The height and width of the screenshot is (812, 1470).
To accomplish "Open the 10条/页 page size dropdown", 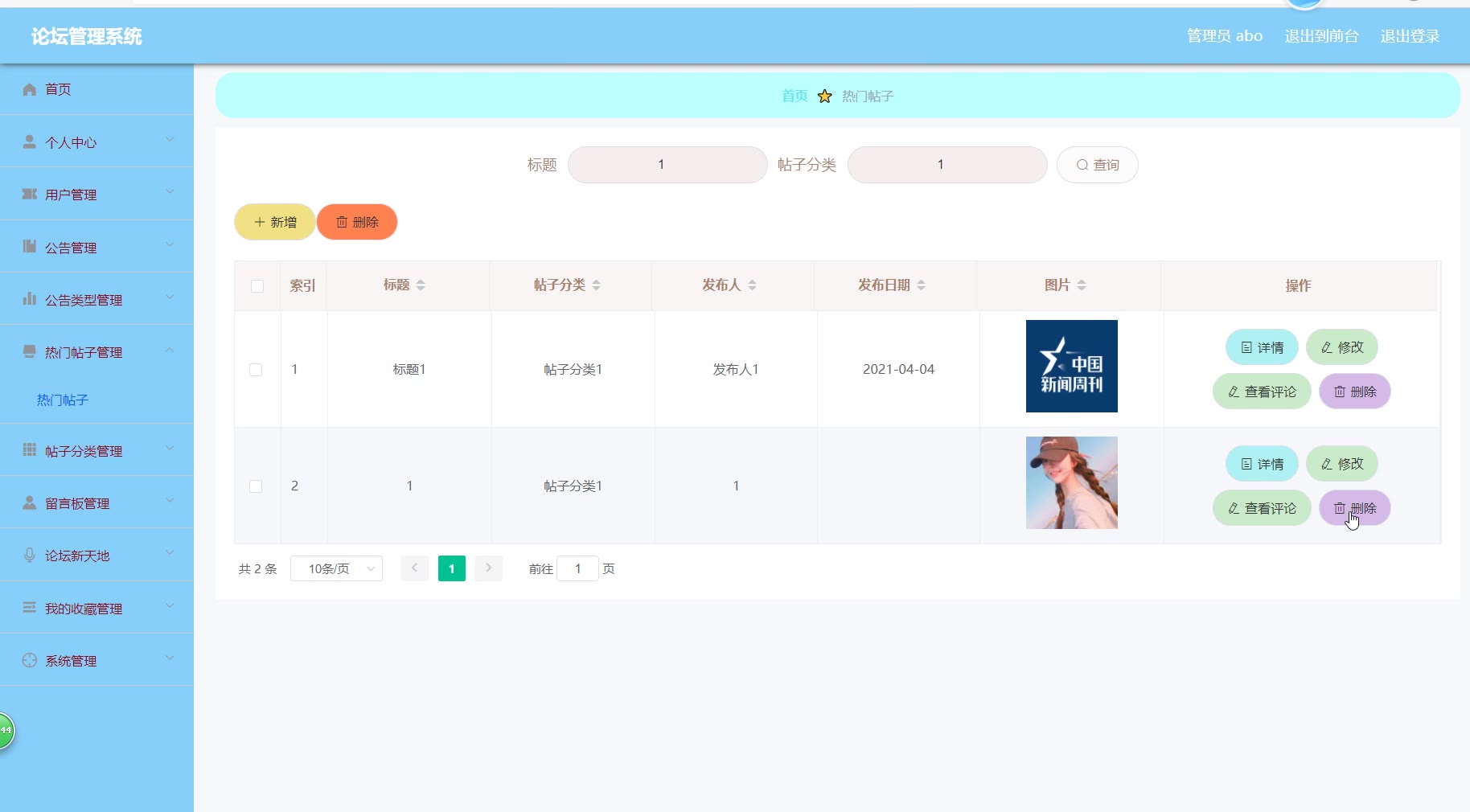I will [336, 568].
